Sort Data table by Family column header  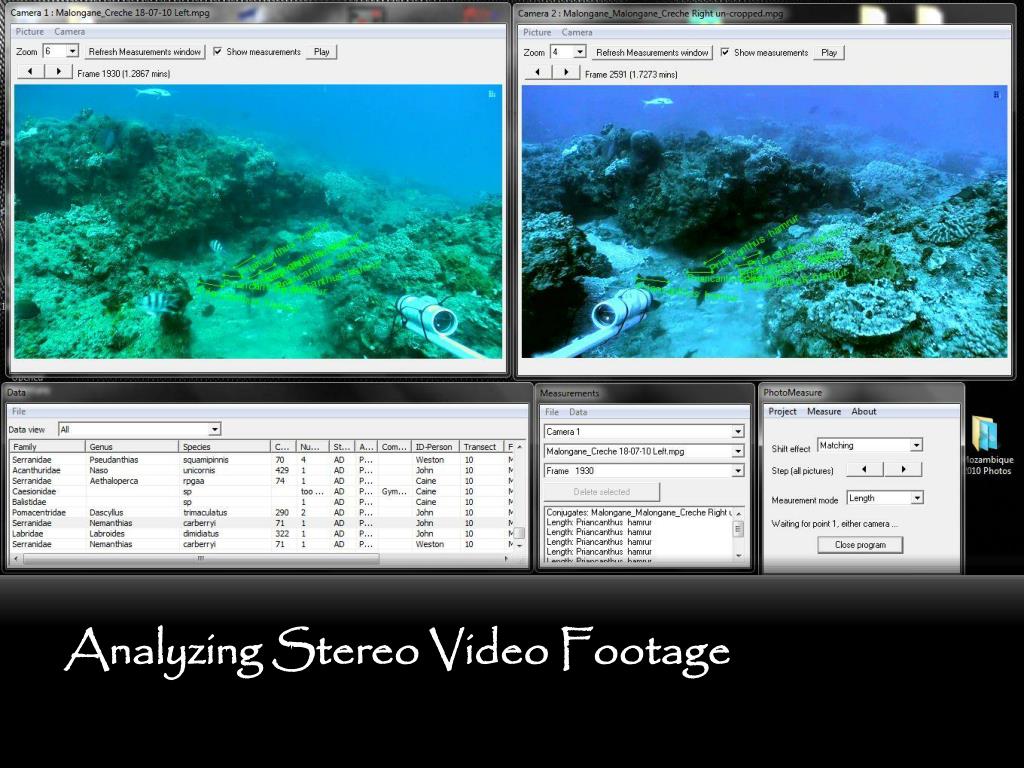pyautogui.click(x=47, y=447)
